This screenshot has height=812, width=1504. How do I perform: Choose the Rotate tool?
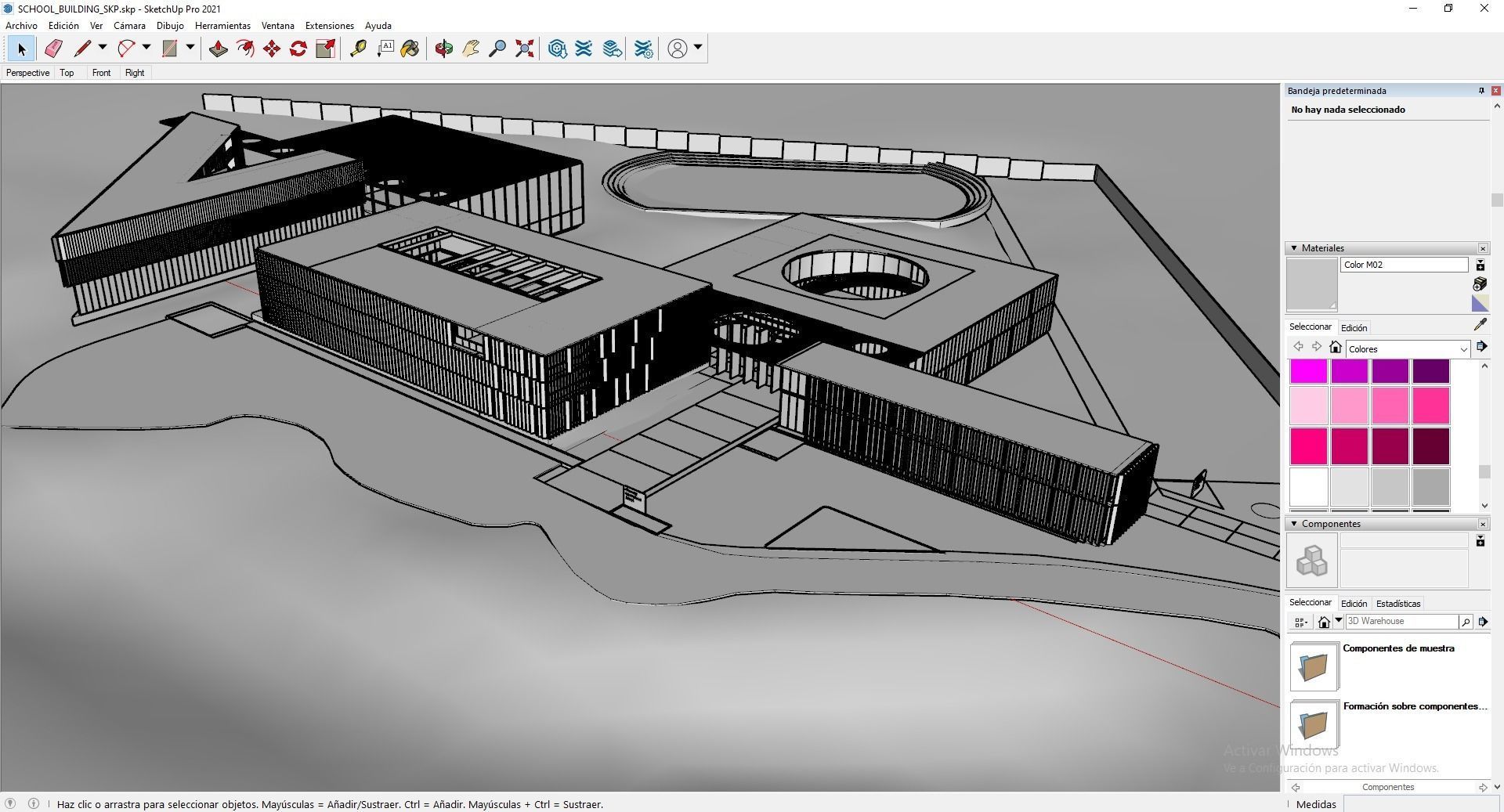[x=298, y=49]
